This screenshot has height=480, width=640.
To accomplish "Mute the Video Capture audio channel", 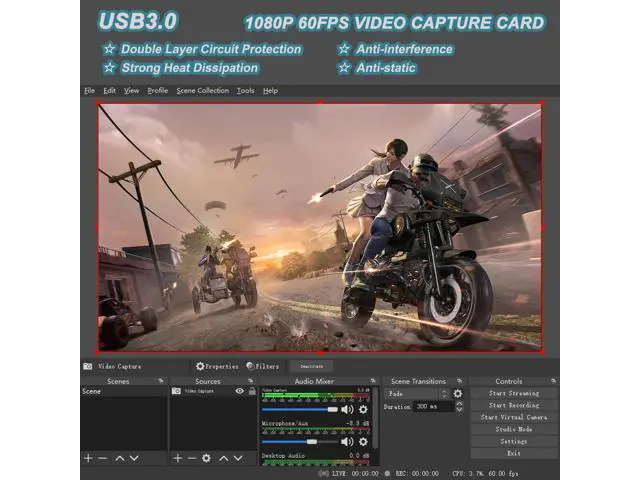I will coord(347,409).
